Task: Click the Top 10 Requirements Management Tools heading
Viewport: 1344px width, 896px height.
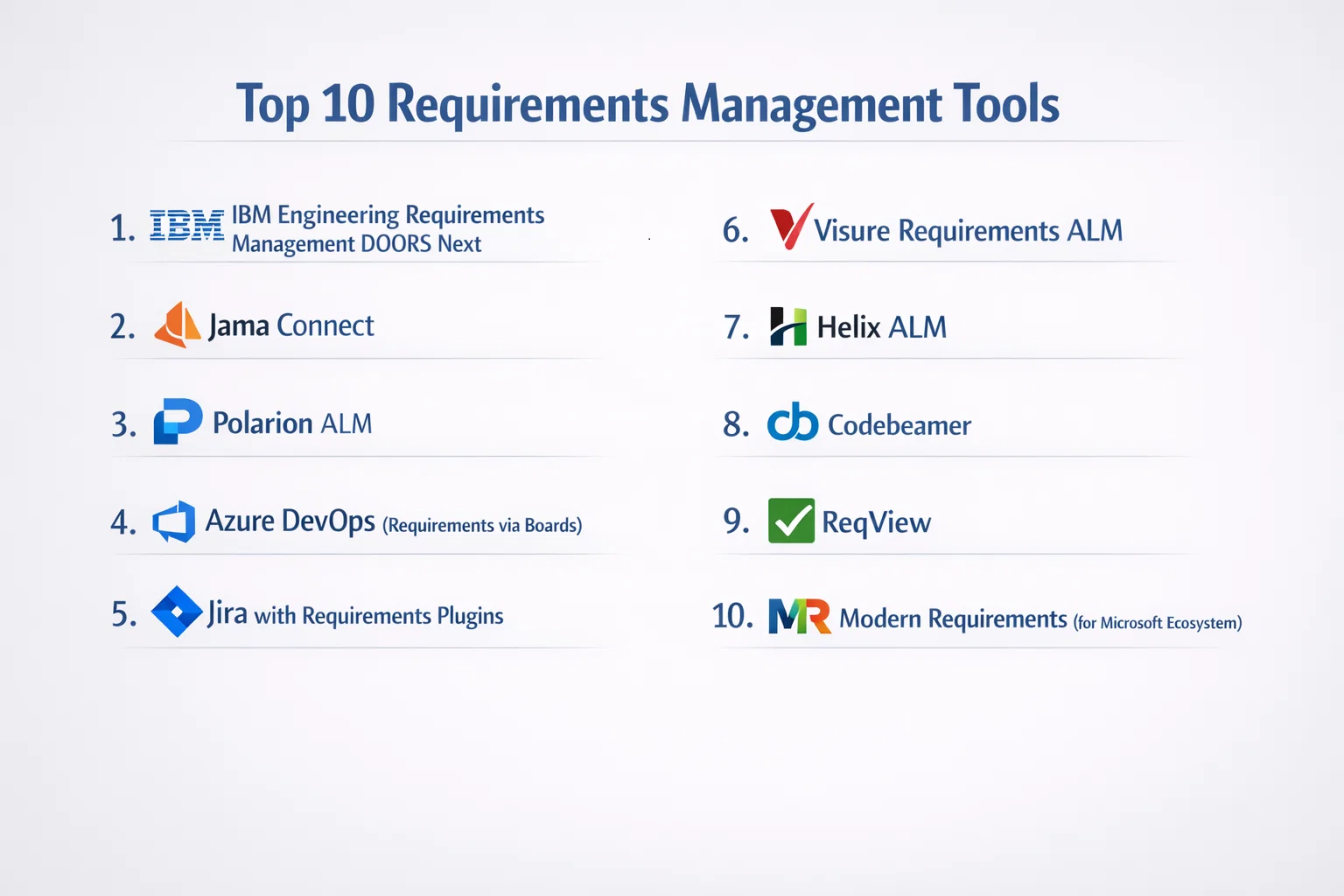Action: coord(647,104)
